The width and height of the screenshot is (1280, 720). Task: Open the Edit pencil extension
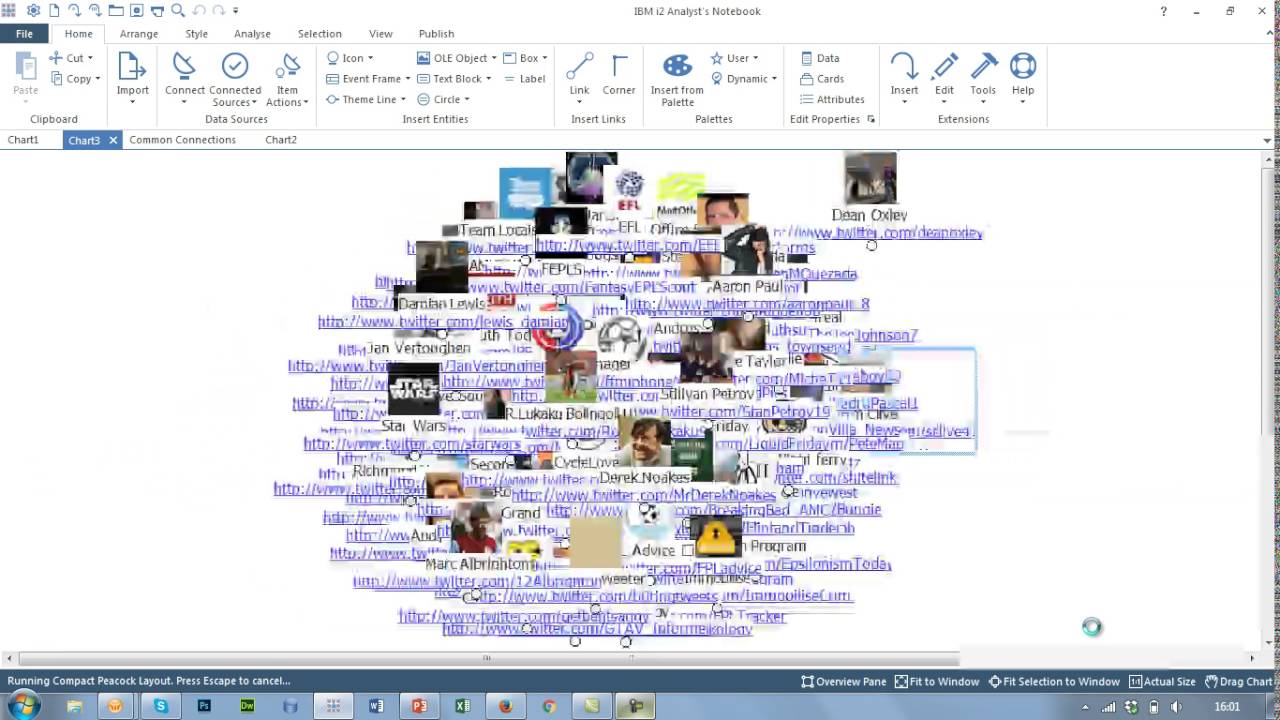click(x=944, y=78)
